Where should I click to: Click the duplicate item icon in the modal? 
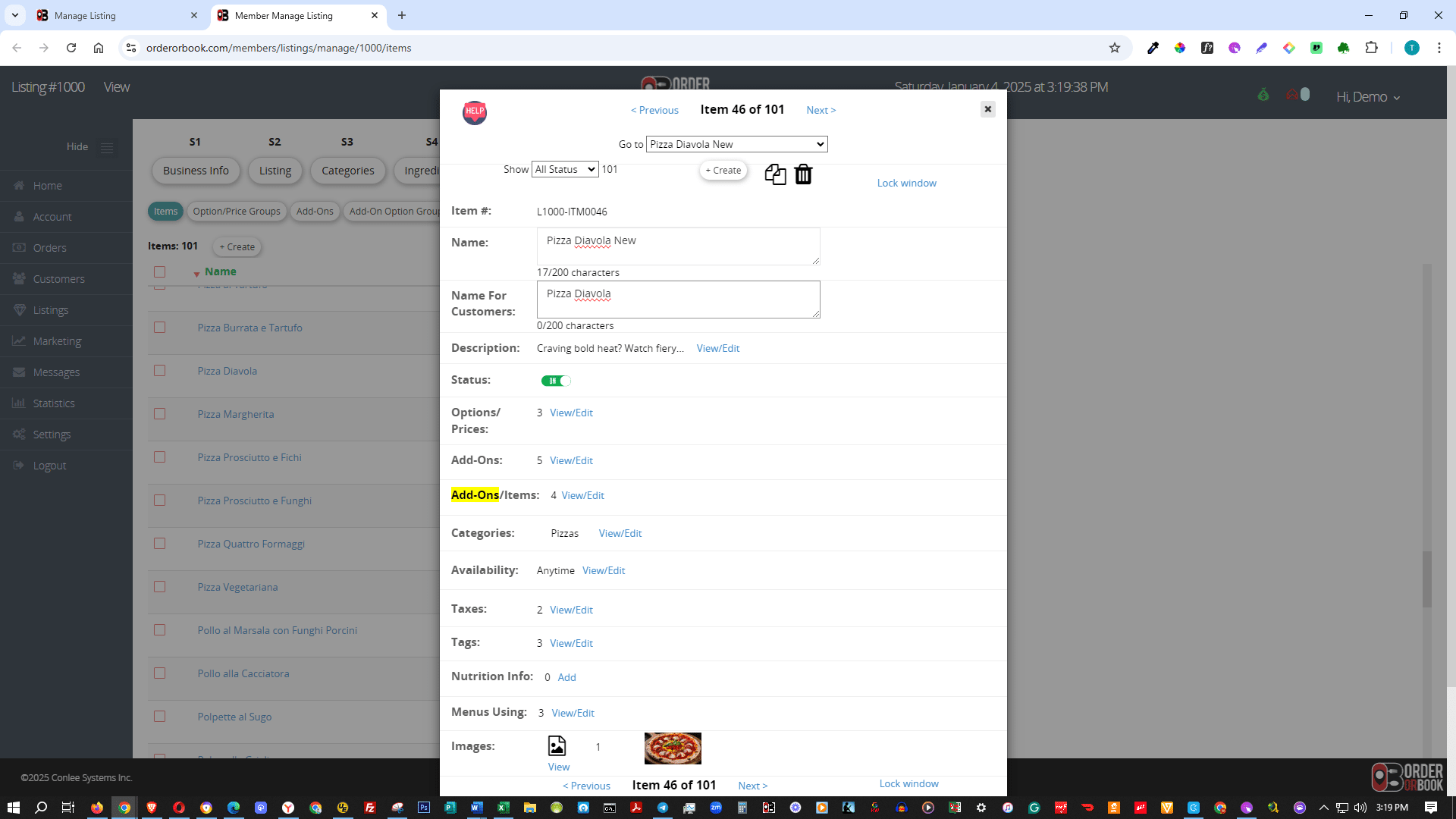click(x=776, y=174)
